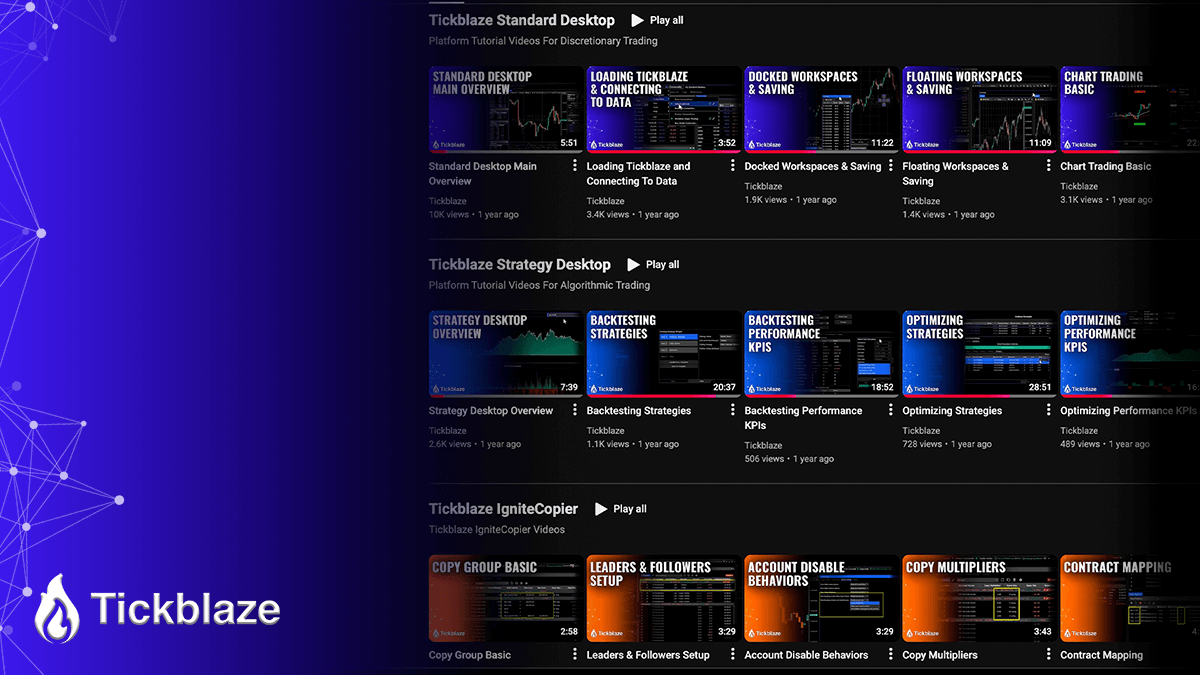1200x675 pixels.
Task: Open the Leaders & Followers Setup thumbnail
Action: coord(663,597)
